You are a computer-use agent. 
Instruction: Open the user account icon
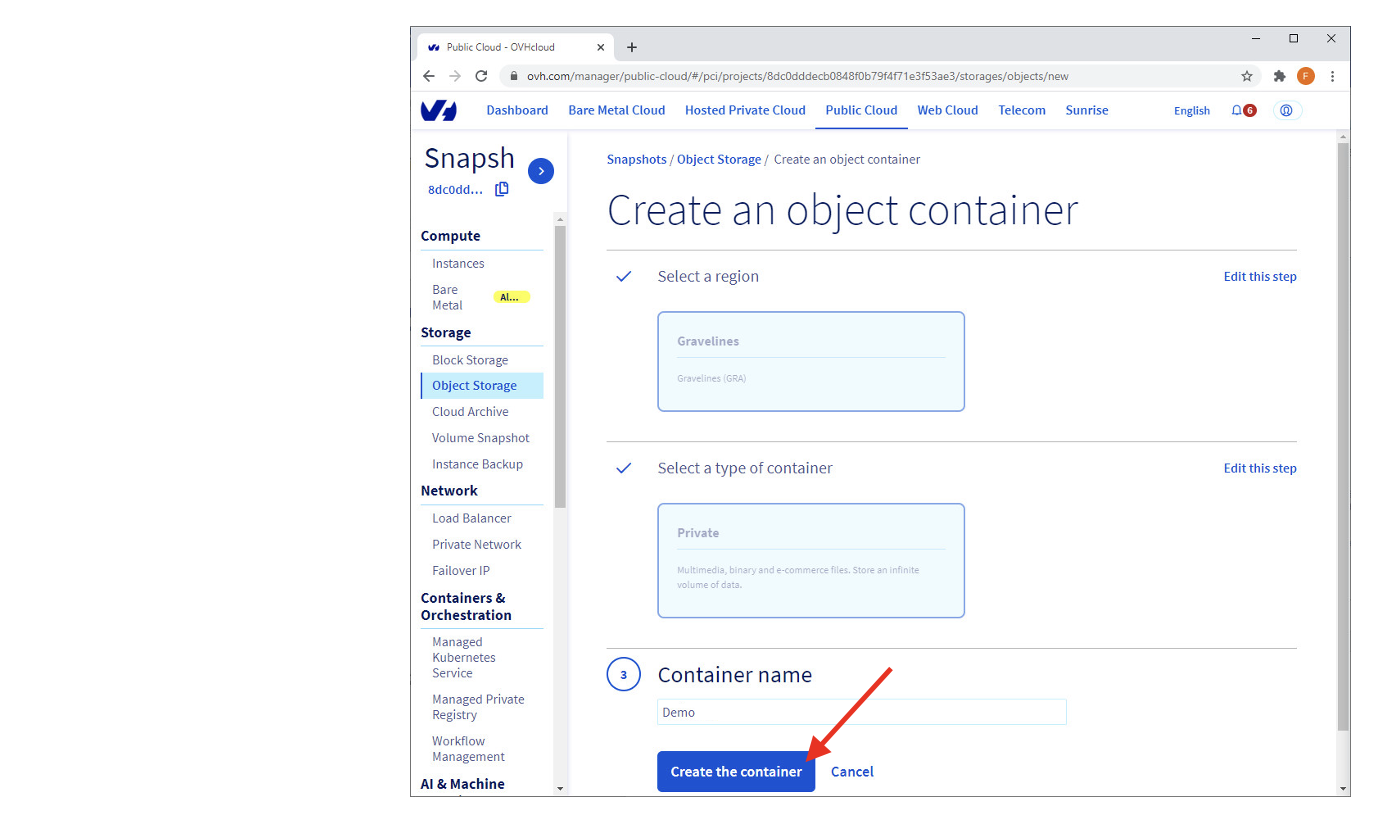click(x=1287, y=111)
